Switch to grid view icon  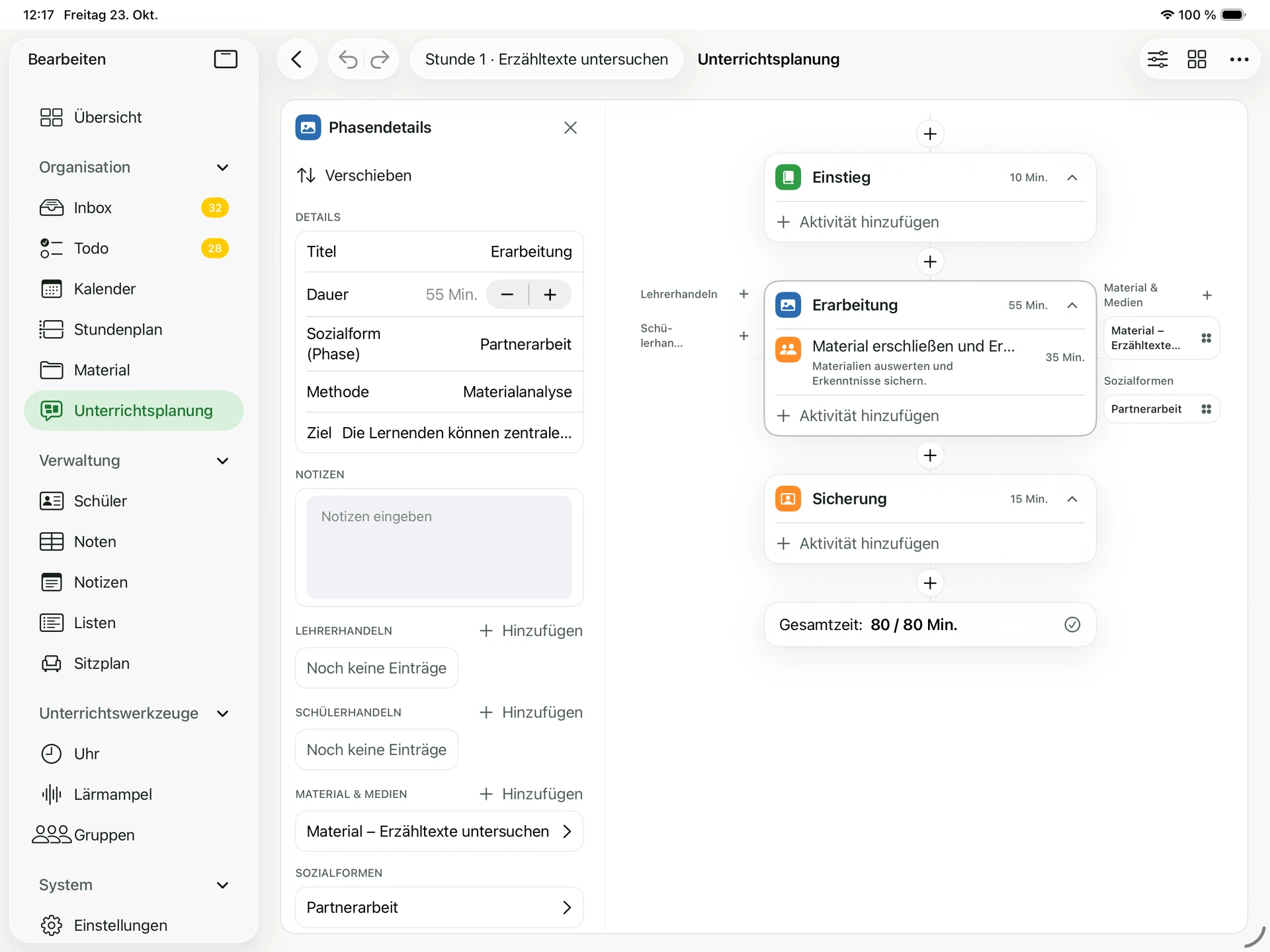1197,59
